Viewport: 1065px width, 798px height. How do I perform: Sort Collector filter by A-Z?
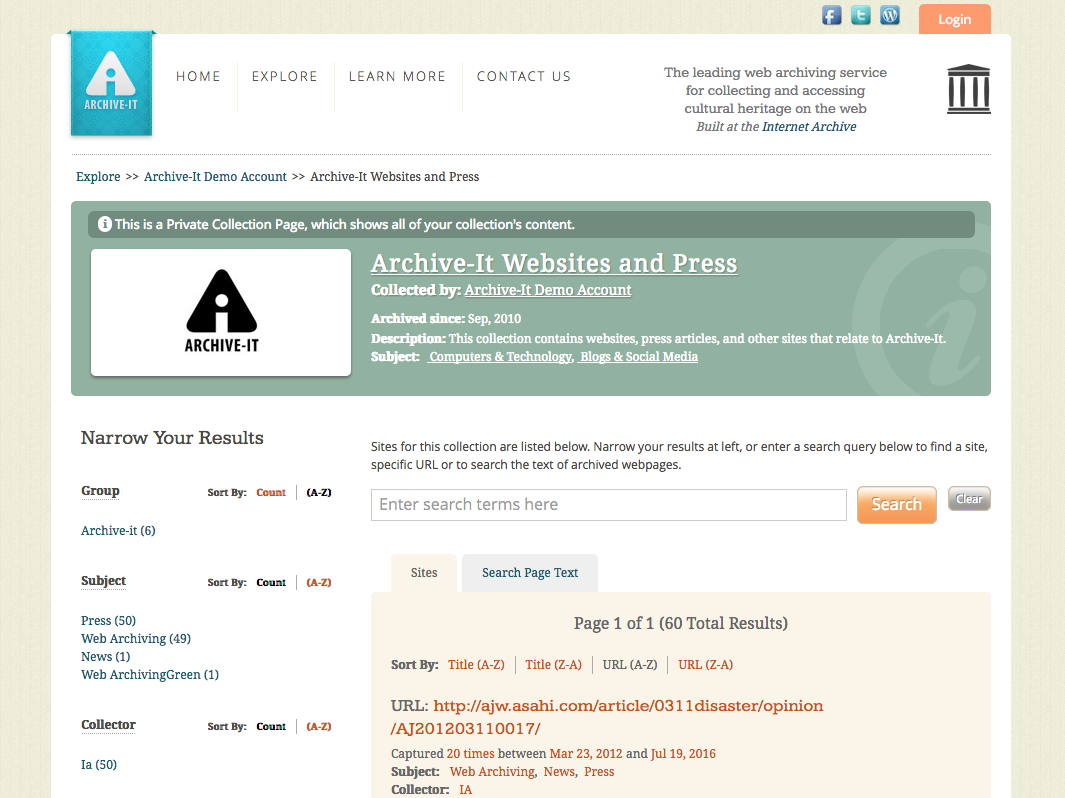point(319,727)
